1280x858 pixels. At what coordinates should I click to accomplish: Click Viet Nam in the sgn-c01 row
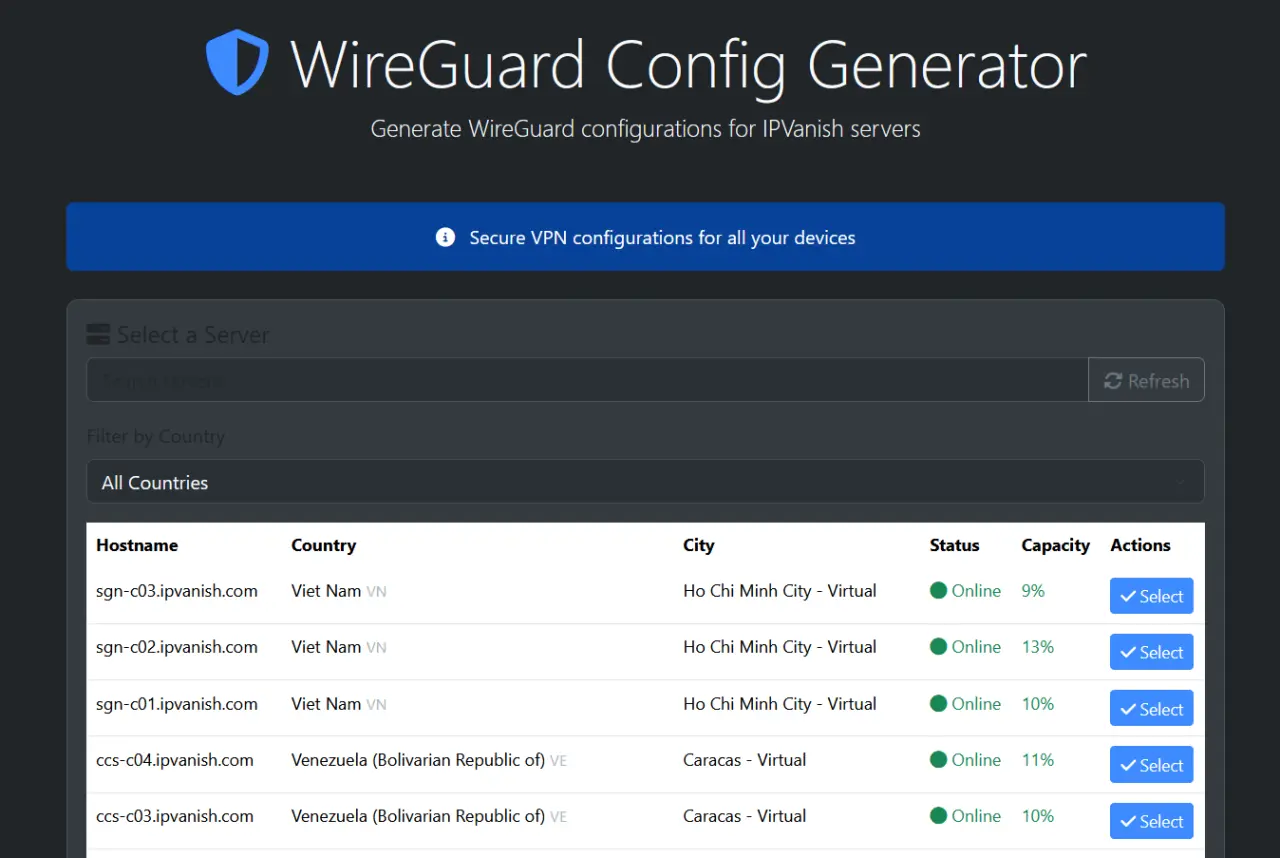pos(326,704)
